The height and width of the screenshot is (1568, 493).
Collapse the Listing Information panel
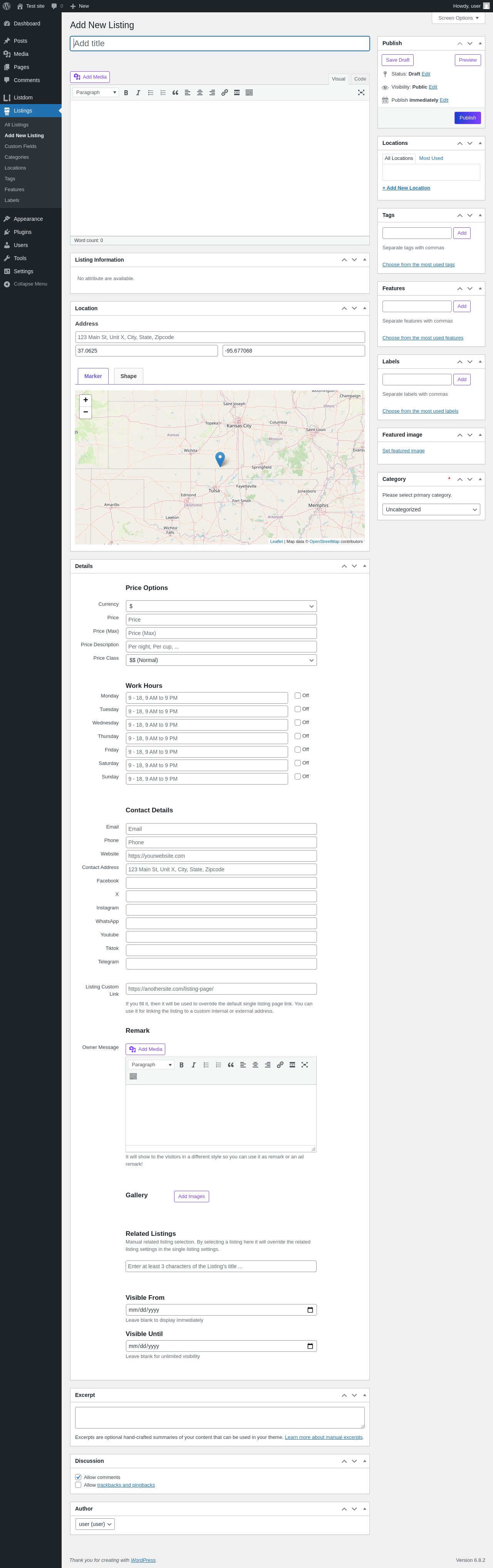(365, 259)
